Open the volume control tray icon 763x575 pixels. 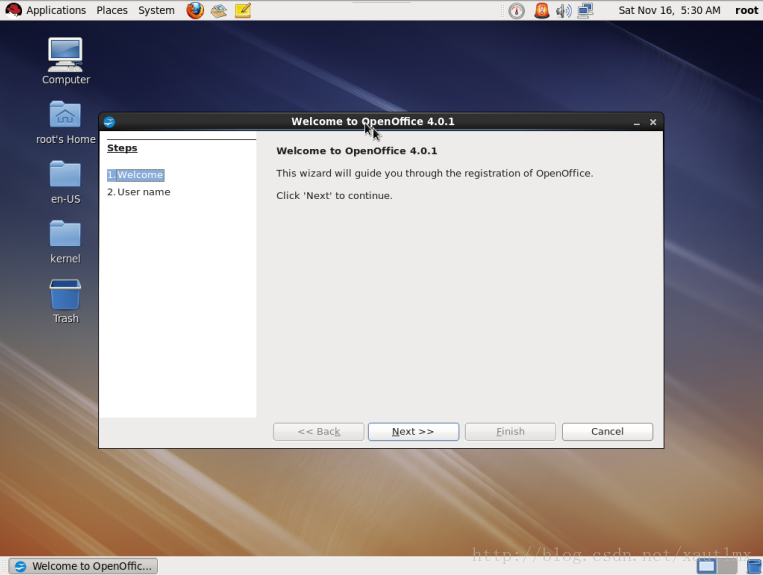[563, 10]
